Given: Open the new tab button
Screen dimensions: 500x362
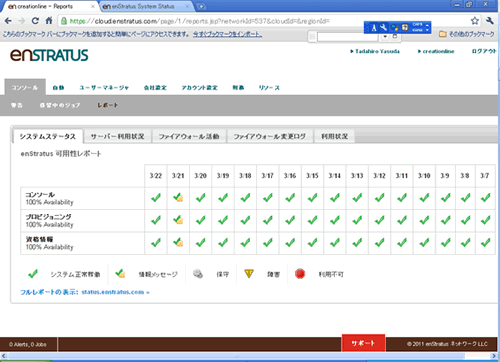Looking at the screenshot, I should pos(201,6).
